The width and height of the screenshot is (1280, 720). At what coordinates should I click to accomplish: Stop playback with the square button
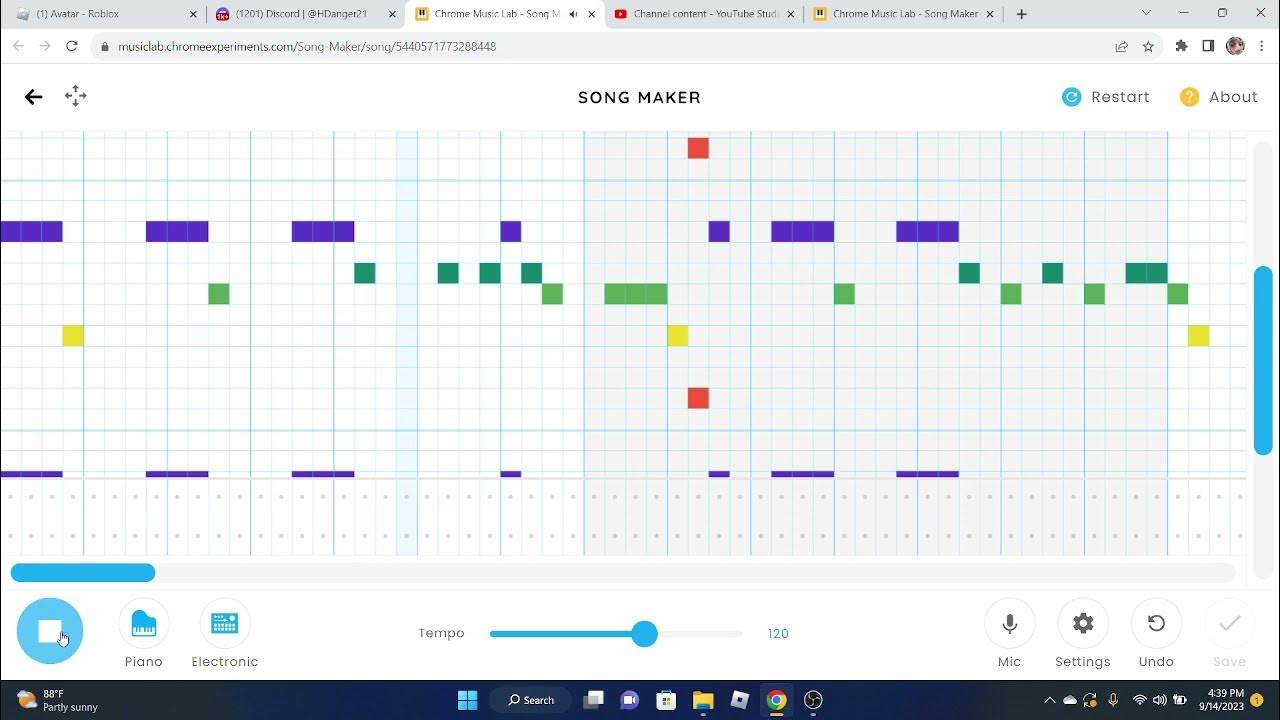(x=50, y=631)
